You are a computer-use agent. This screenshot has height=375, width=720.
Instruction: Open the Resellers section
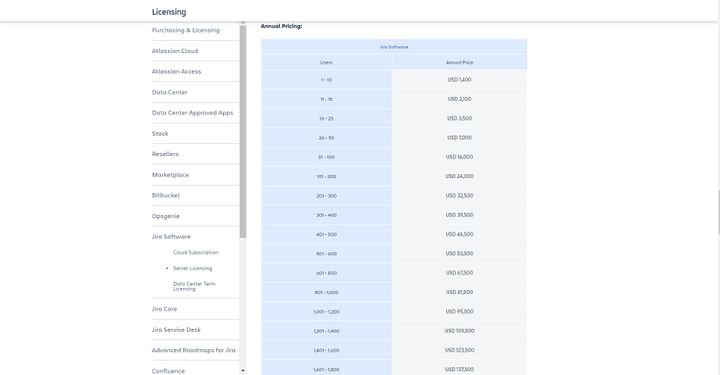(x=165, y=154)
